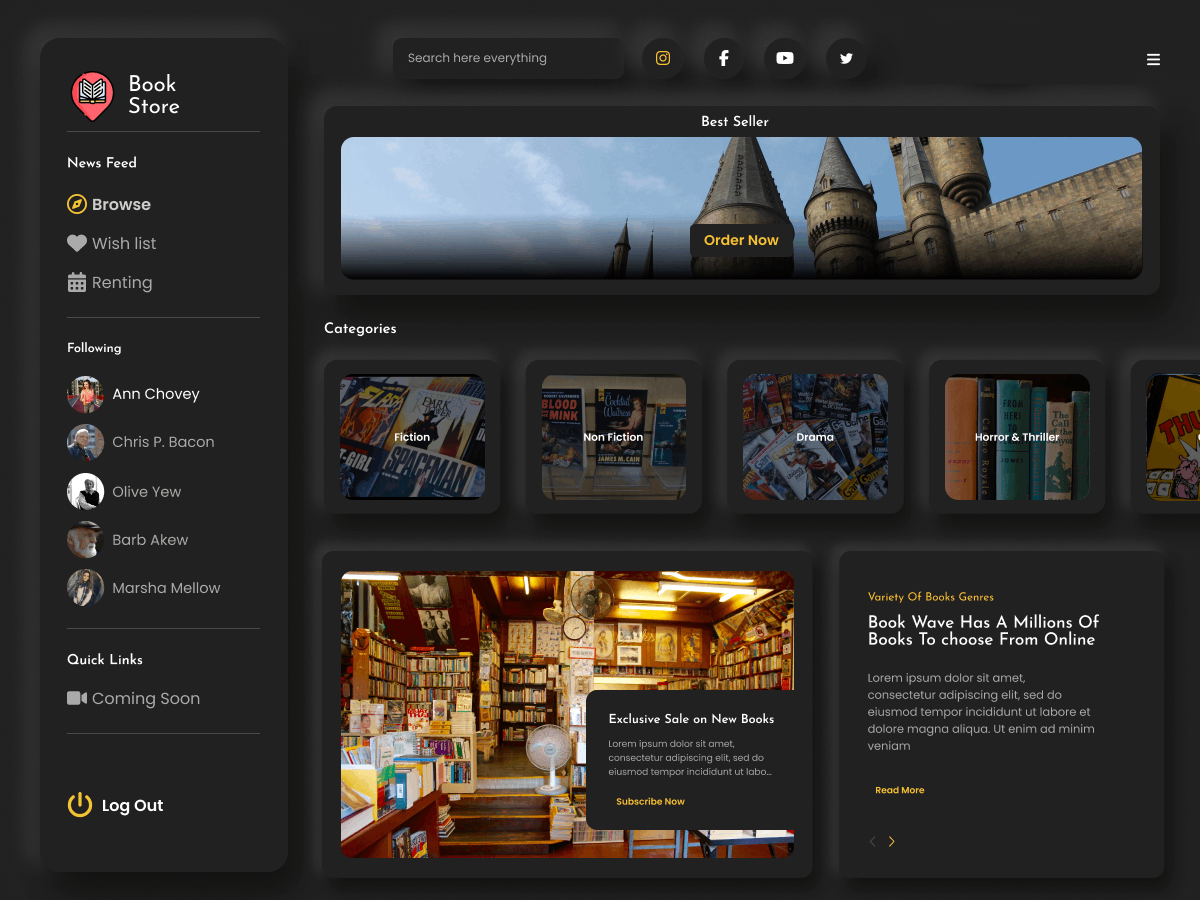Viewport: 1200px width, 900px height.
Task: Click the Subscribe Now link
Action: coord(650,801)
